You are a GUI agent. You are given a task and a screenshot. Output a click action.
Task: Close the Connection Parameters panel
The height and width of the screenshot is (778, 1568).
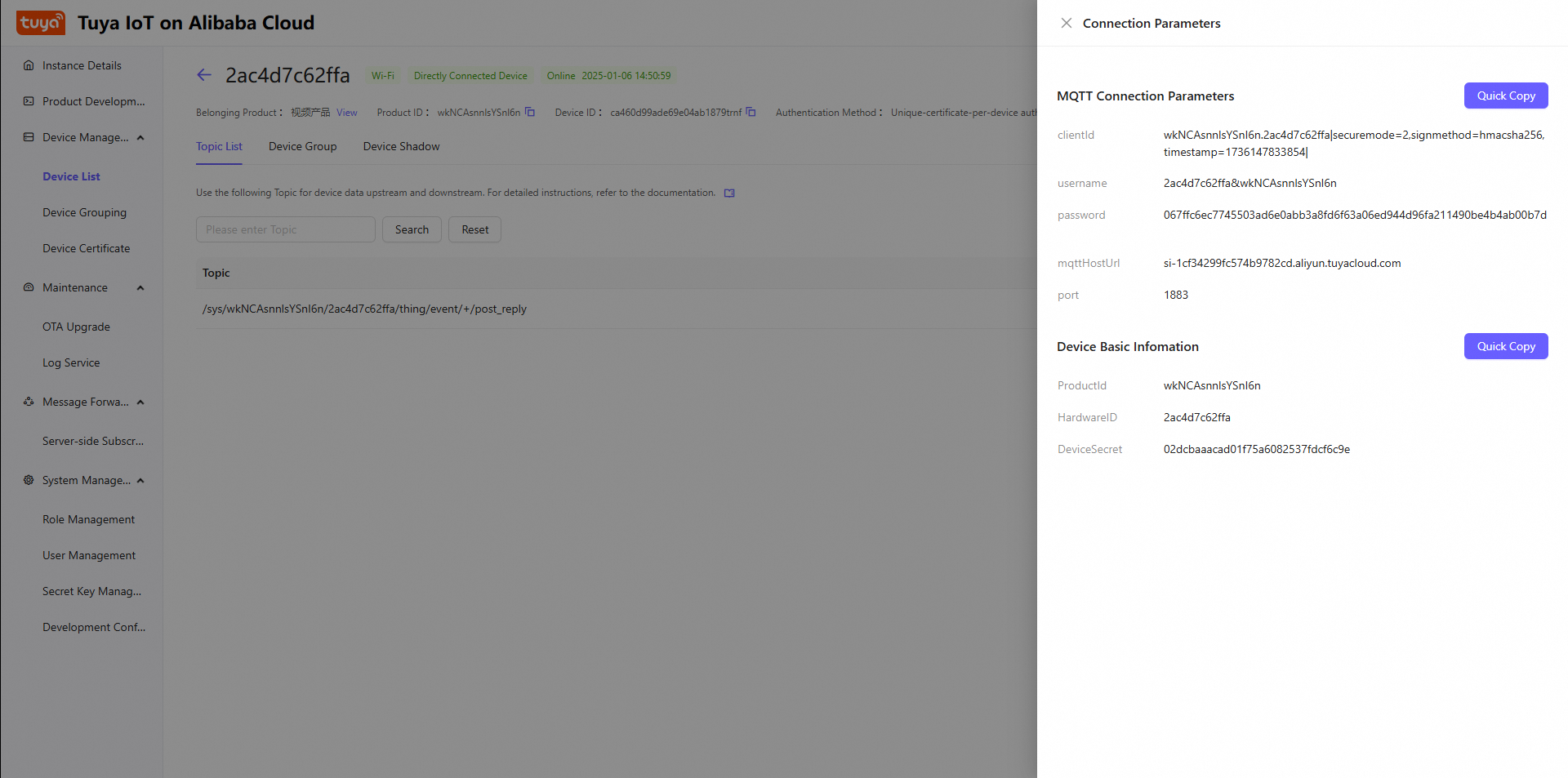coord(1066,23)
